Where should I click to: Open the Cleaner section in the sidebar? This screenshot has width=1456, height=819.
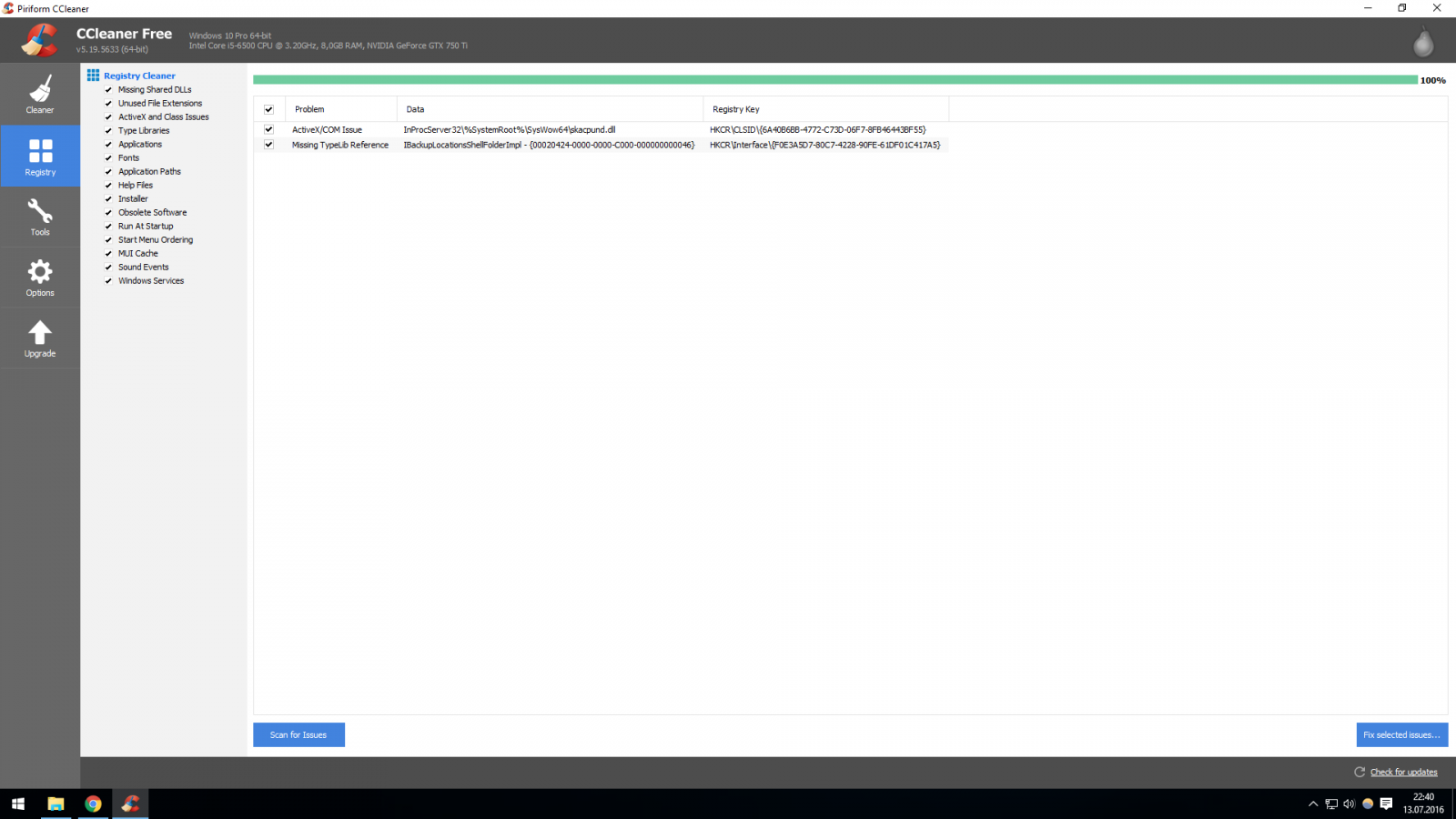pyautogui.click(x=40, y=94)
